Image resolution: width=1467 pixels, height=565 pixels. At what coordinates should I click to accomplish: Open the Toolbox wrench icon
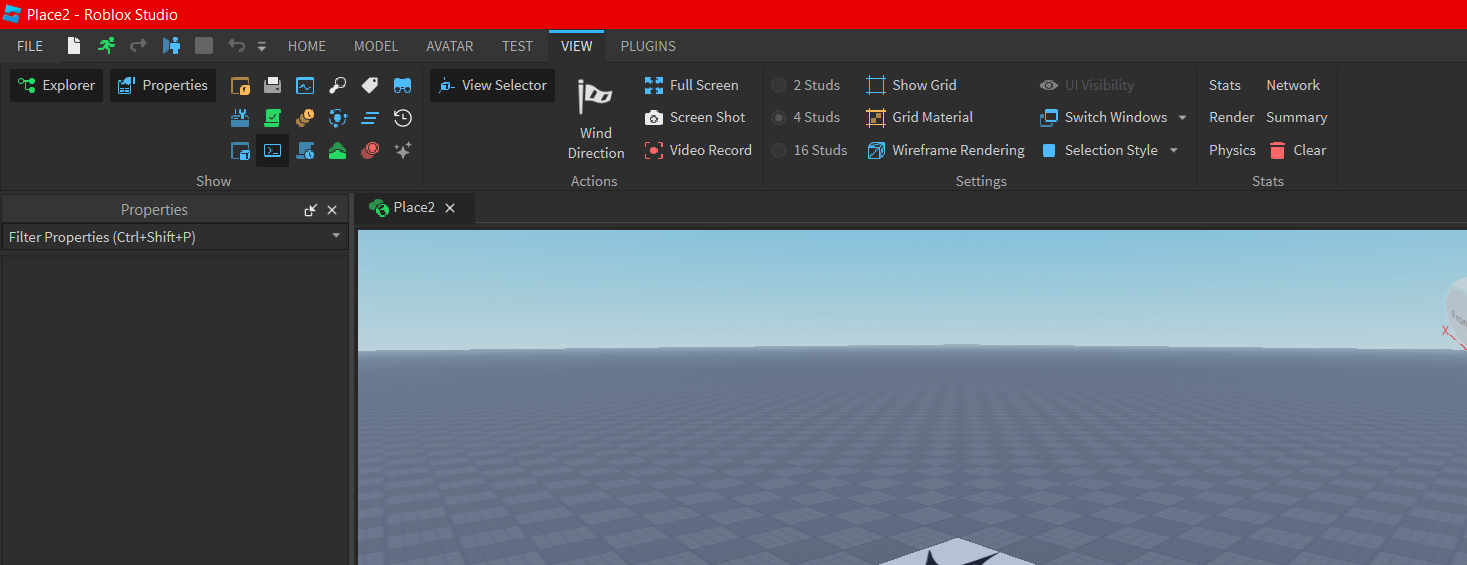click(240, 118)
